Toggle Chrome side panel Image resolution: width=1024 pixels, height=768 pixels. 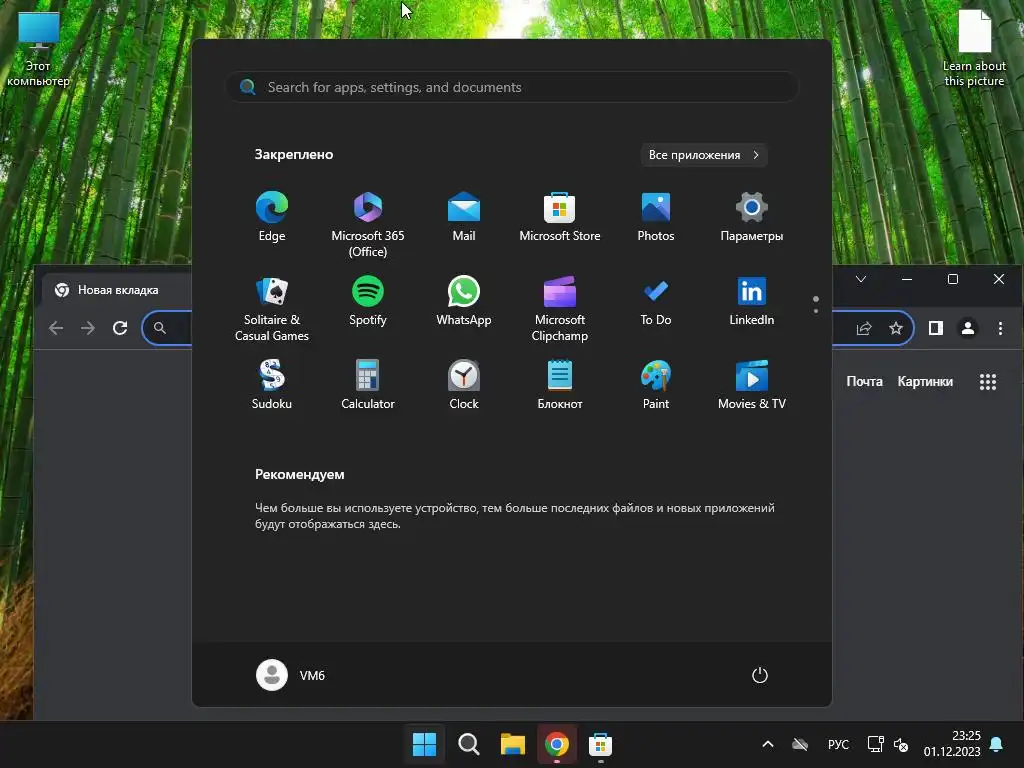936,328
